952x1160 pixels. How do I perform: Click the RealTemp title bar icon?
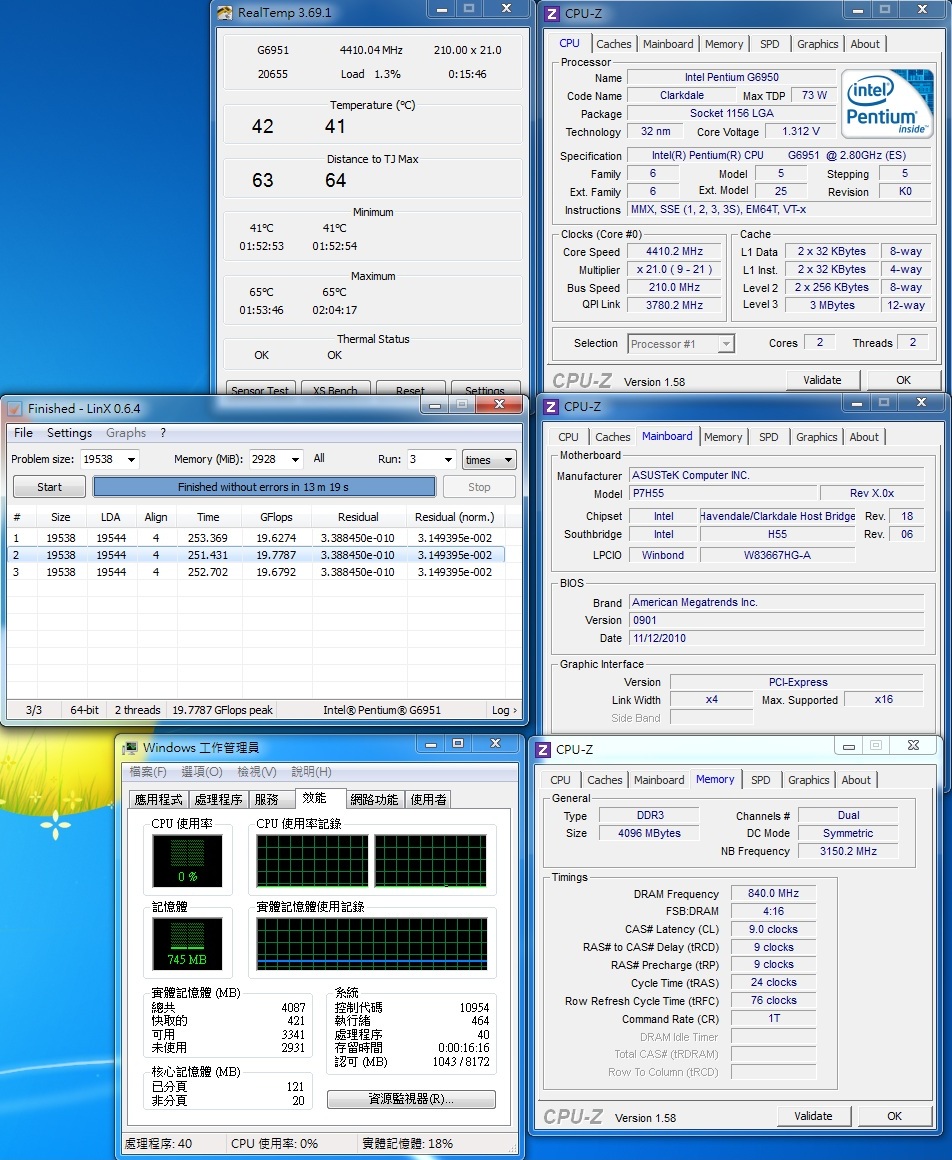tap(225, 13)
